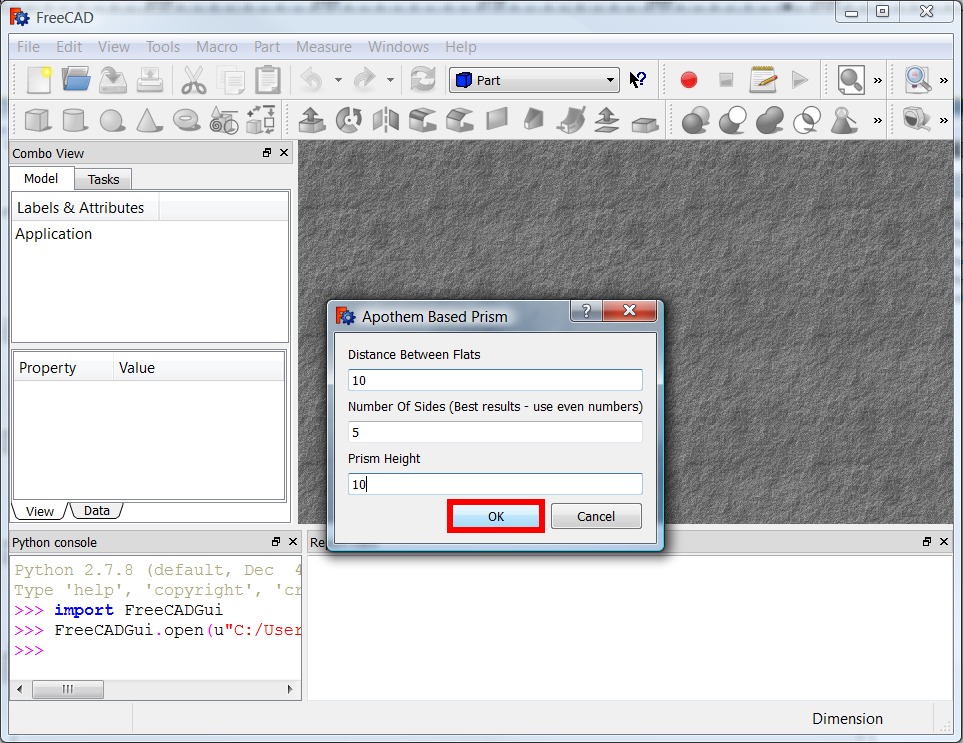Viewport: 963px width, 743px height.
Task: Open the Tools menu
Action: tap(163, 47)
